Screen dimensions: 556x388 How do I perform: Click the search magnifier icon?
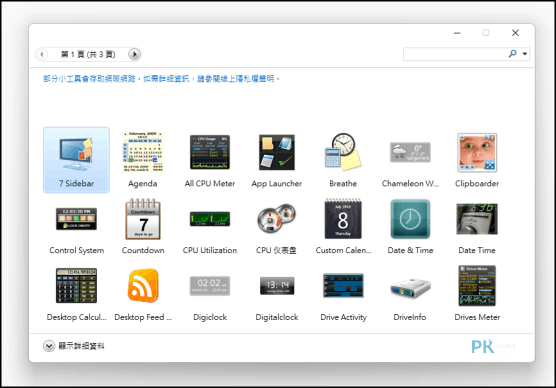[512, 54]
